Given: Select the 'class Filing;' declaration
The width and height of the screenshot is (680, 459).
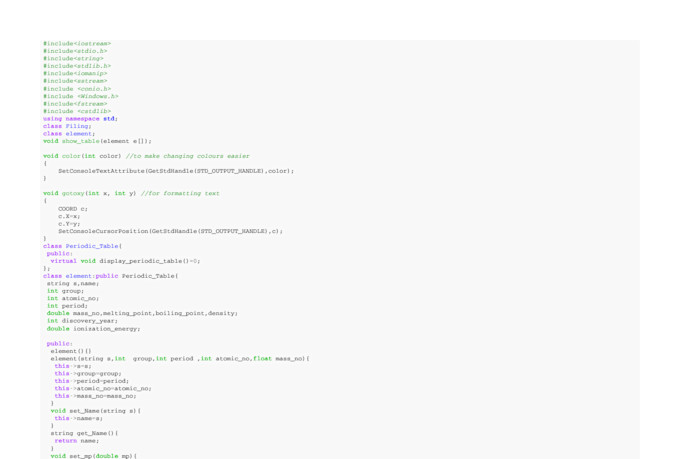Looking at the screenshot, I should [x=67, y=126].
